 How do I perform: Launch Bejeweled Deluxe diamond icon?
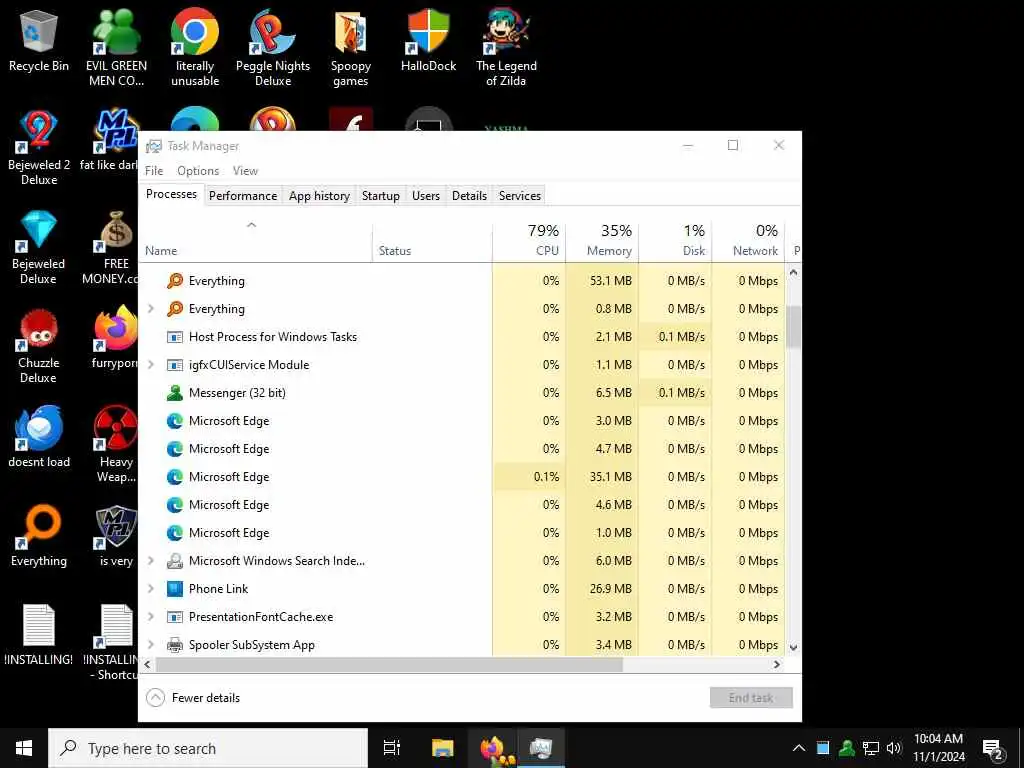point(39,247)
